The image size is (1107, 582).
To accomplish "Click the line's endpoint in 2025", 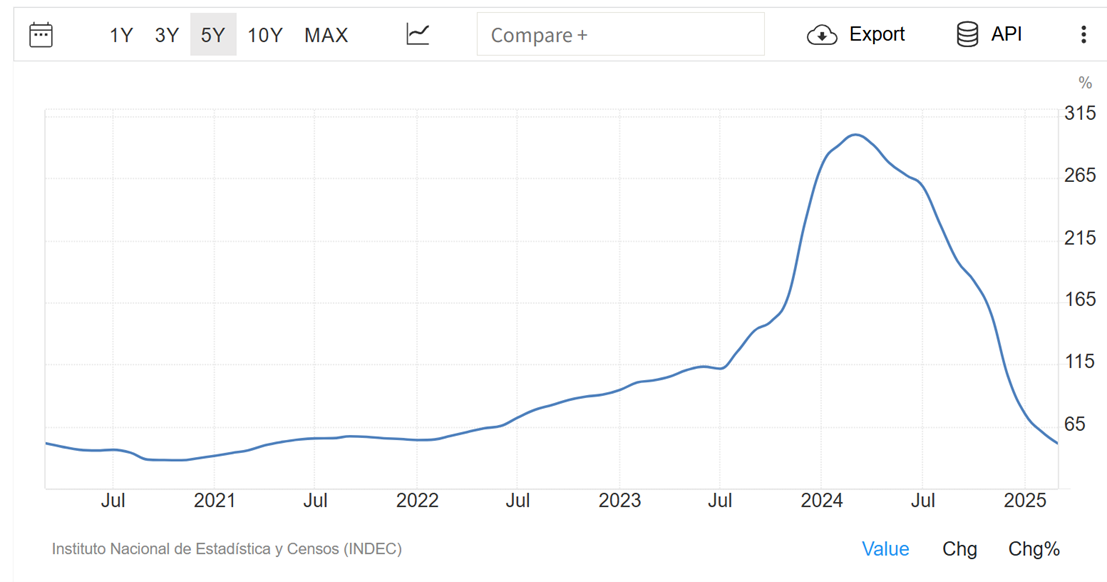I will pyautogui.click(x=1057, y=443).
